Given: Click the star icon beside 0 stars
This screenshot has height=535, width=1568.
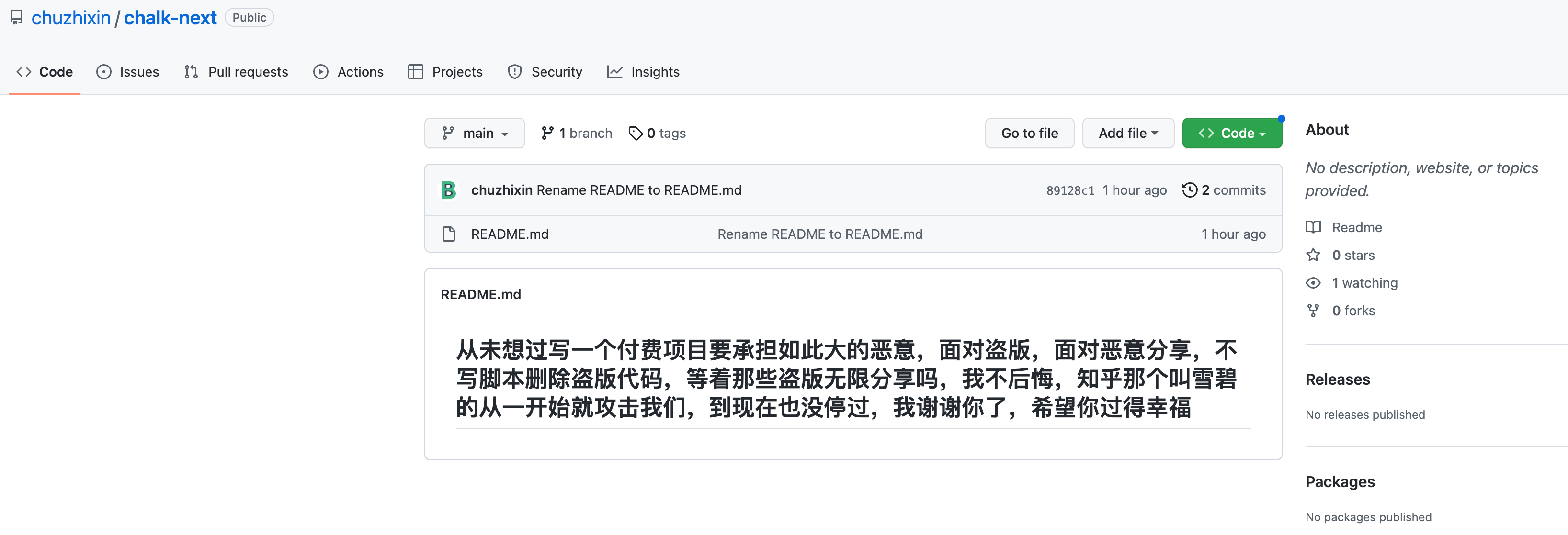Looking at the screenshot, I should (x=1313, y=256).
